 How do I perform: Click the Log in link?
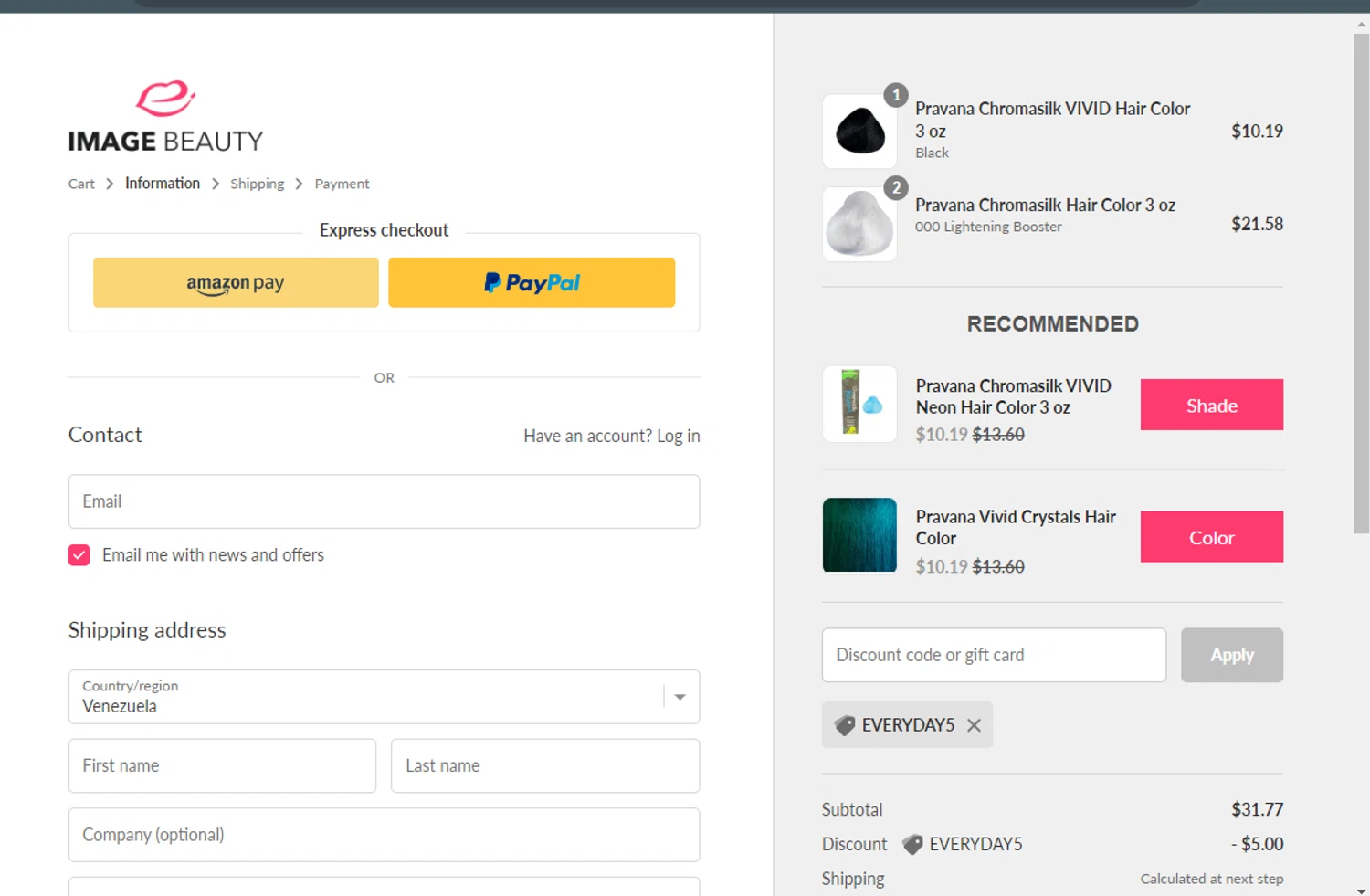pos(679,437)
